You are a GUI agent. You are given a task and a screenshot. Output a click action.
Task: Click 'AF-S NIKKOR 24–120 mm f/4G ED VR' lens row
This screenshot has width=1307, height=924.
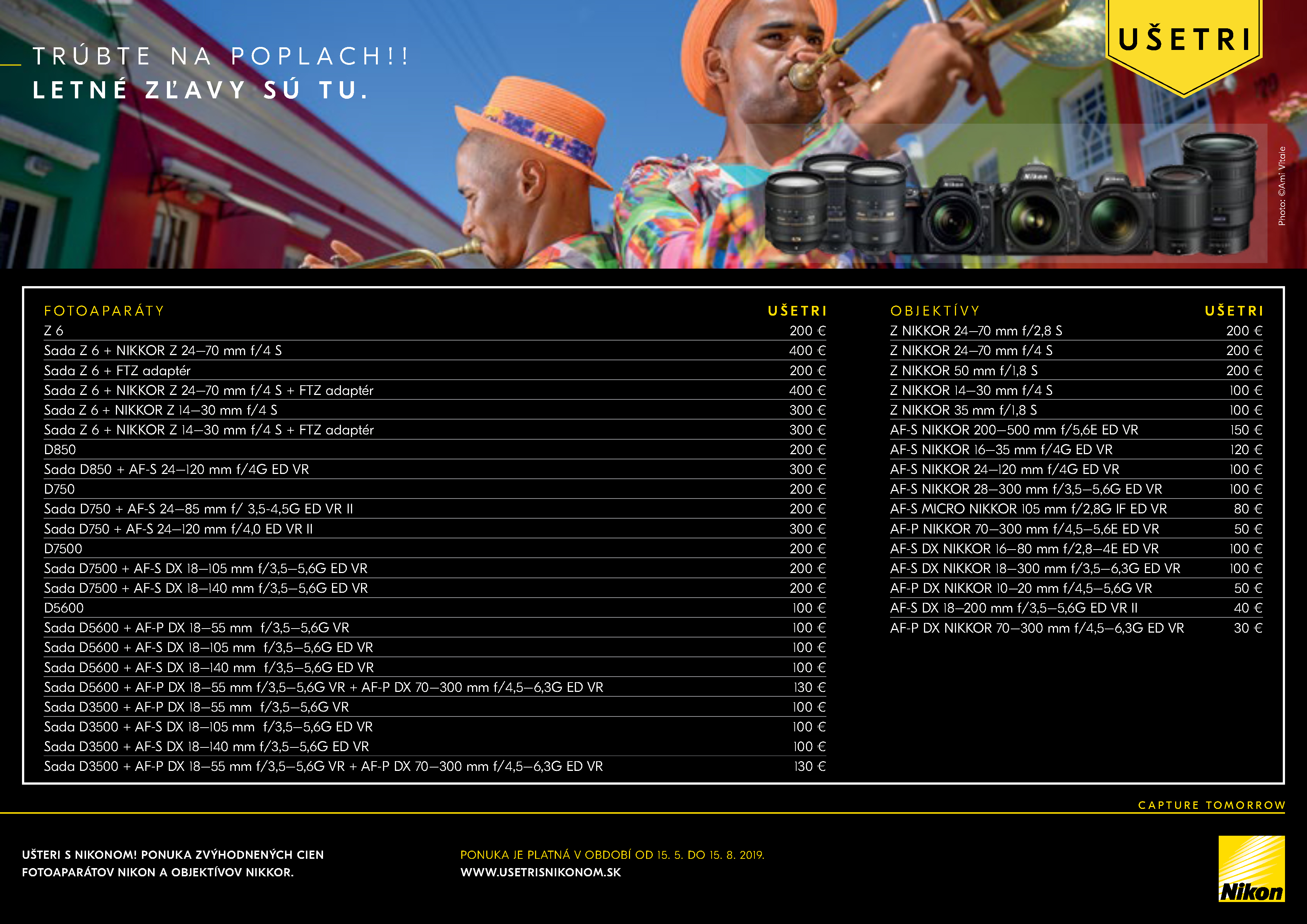1076,470
